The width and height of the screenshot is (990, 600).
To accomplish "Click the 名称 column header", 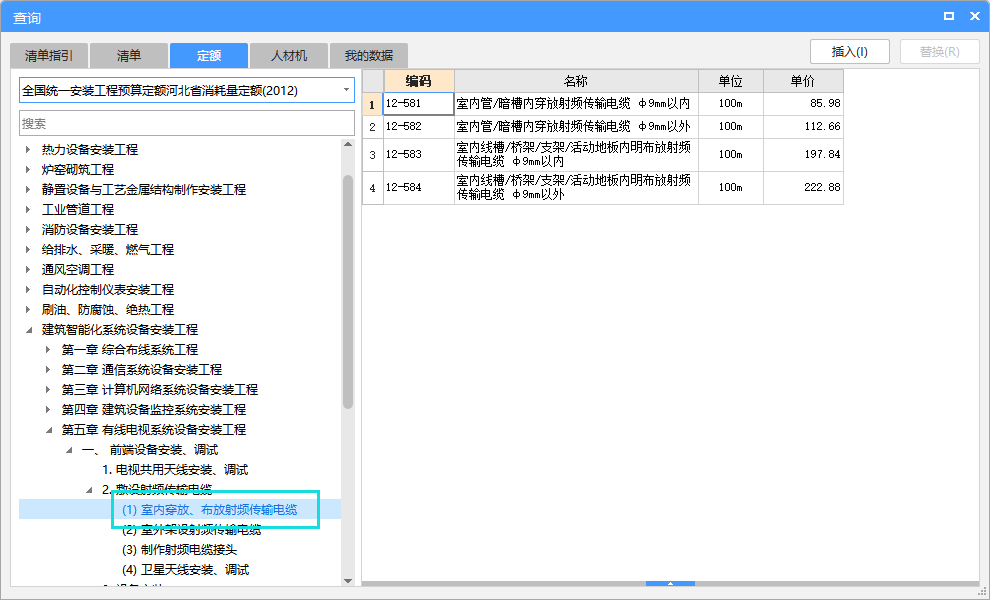I will coord(576,81).
